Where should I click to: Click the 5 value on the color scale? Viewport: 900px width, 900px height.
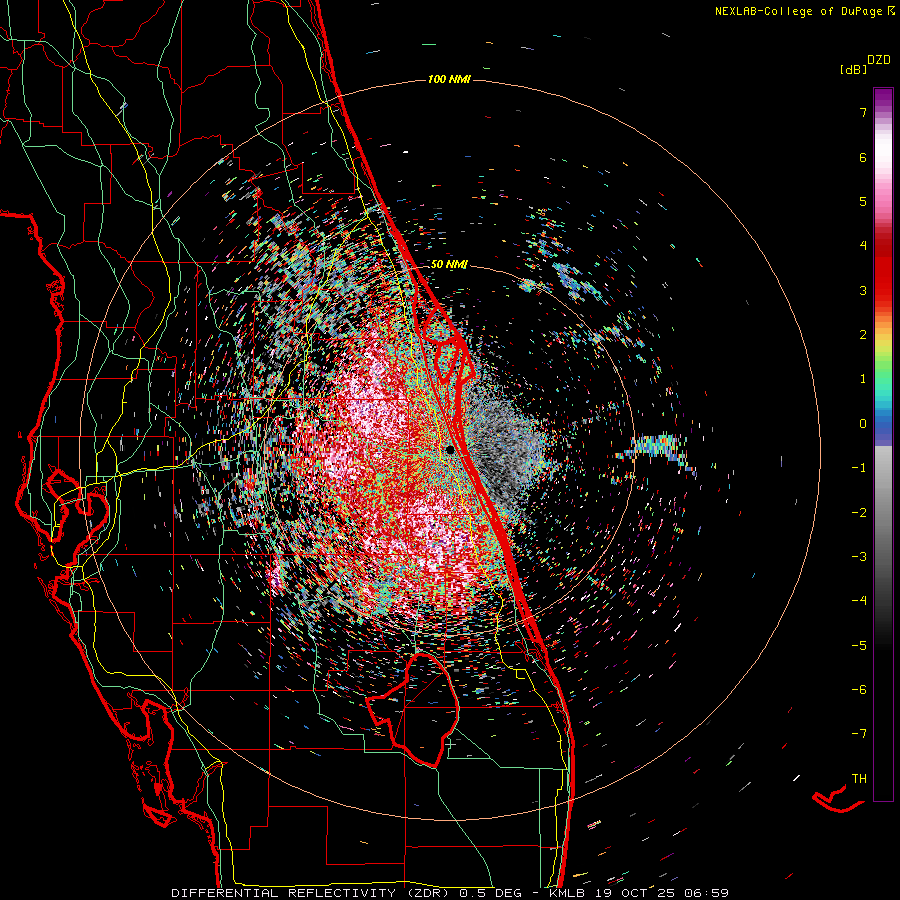tap(863, 201)
